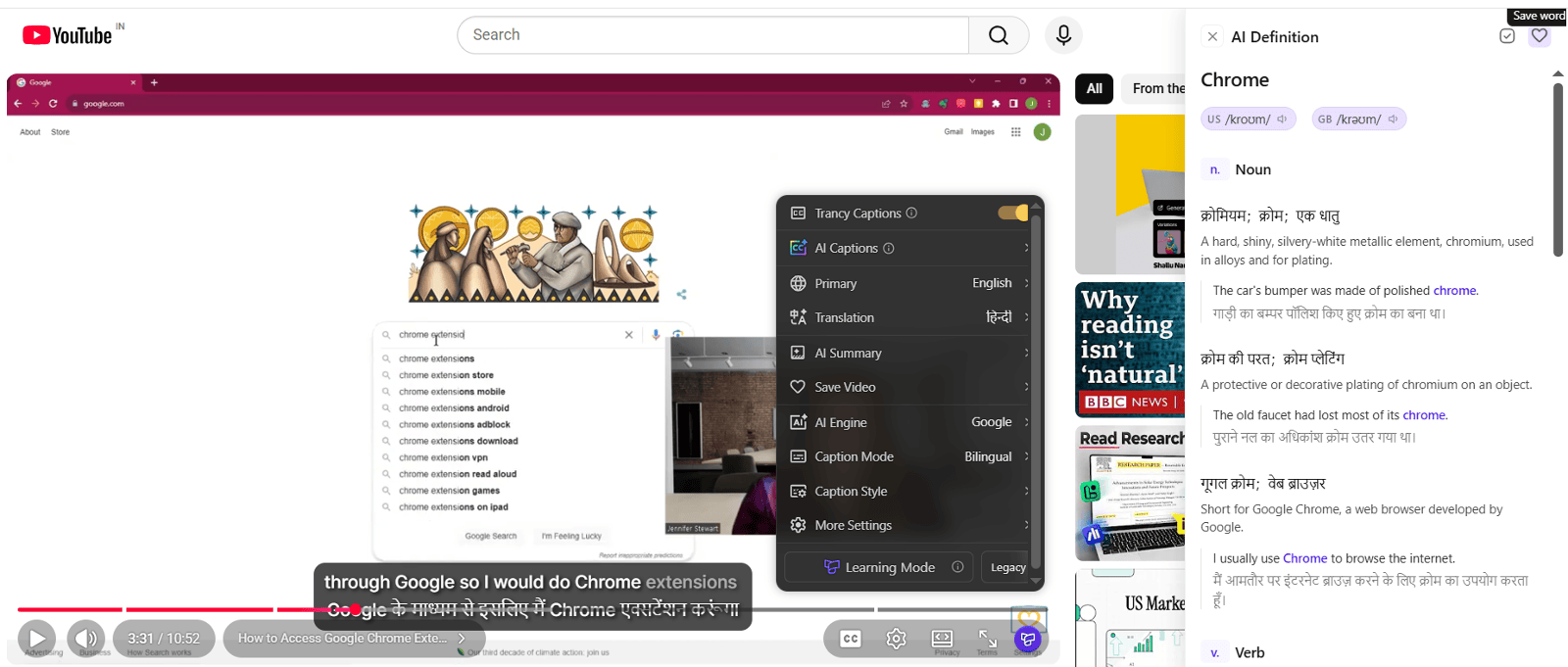
Task: Click the red progress scrubber dot
Action: tap(357, 609)
